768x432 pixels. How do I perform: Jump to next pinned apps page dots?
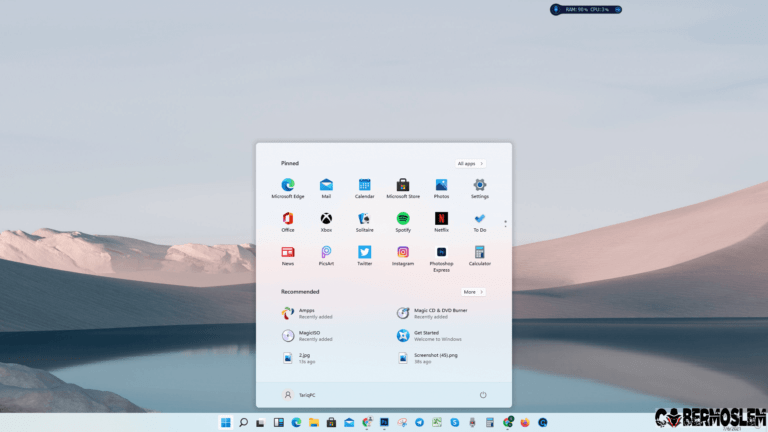505,224
